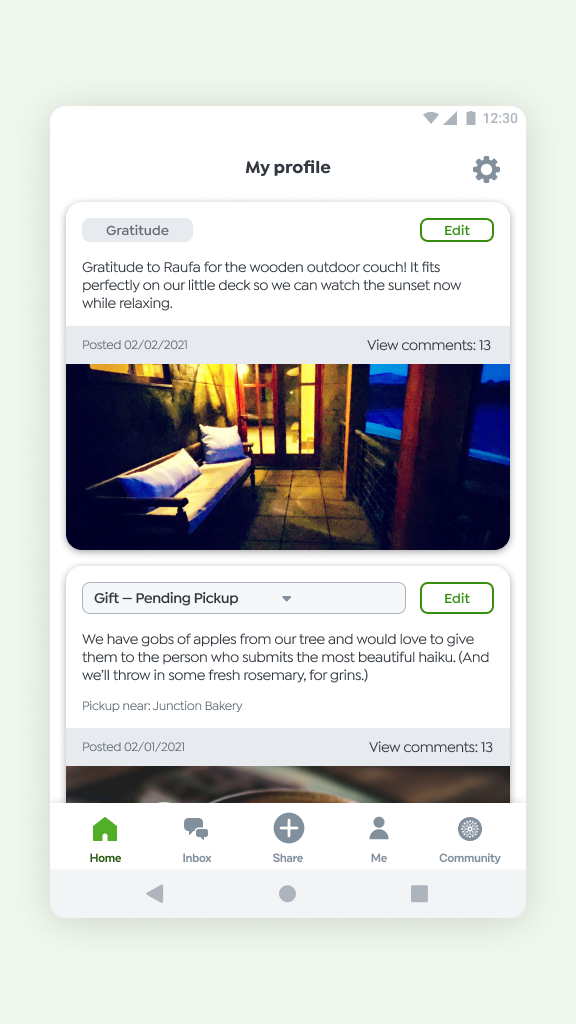Screen dimensions: 576x1024
Task: Open the outdoor couch photo
Action: point(288,456)
